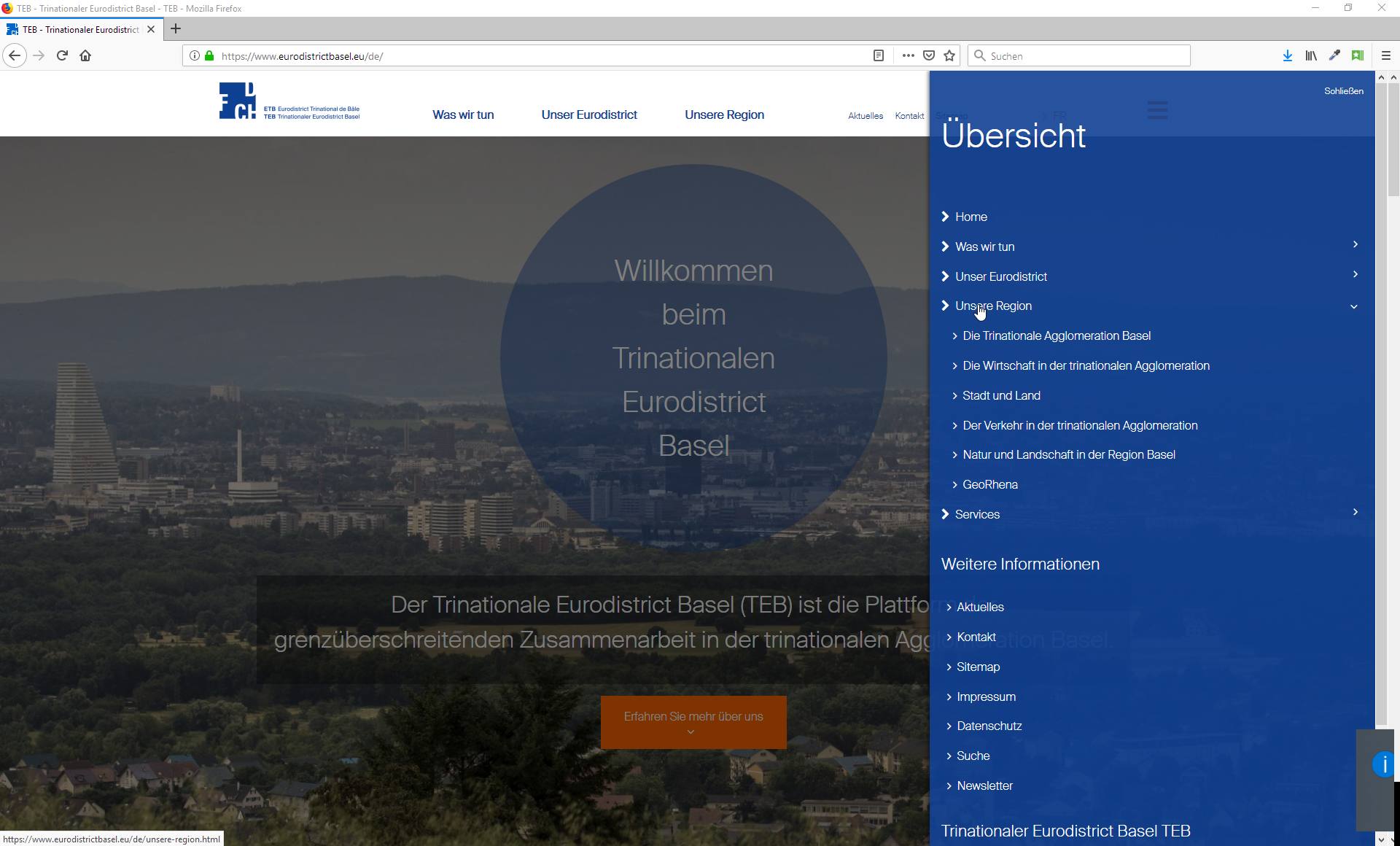This screenshot has height=846, width=1400.
Task: Bookmark this page with star icon
Action: [949, 55]
